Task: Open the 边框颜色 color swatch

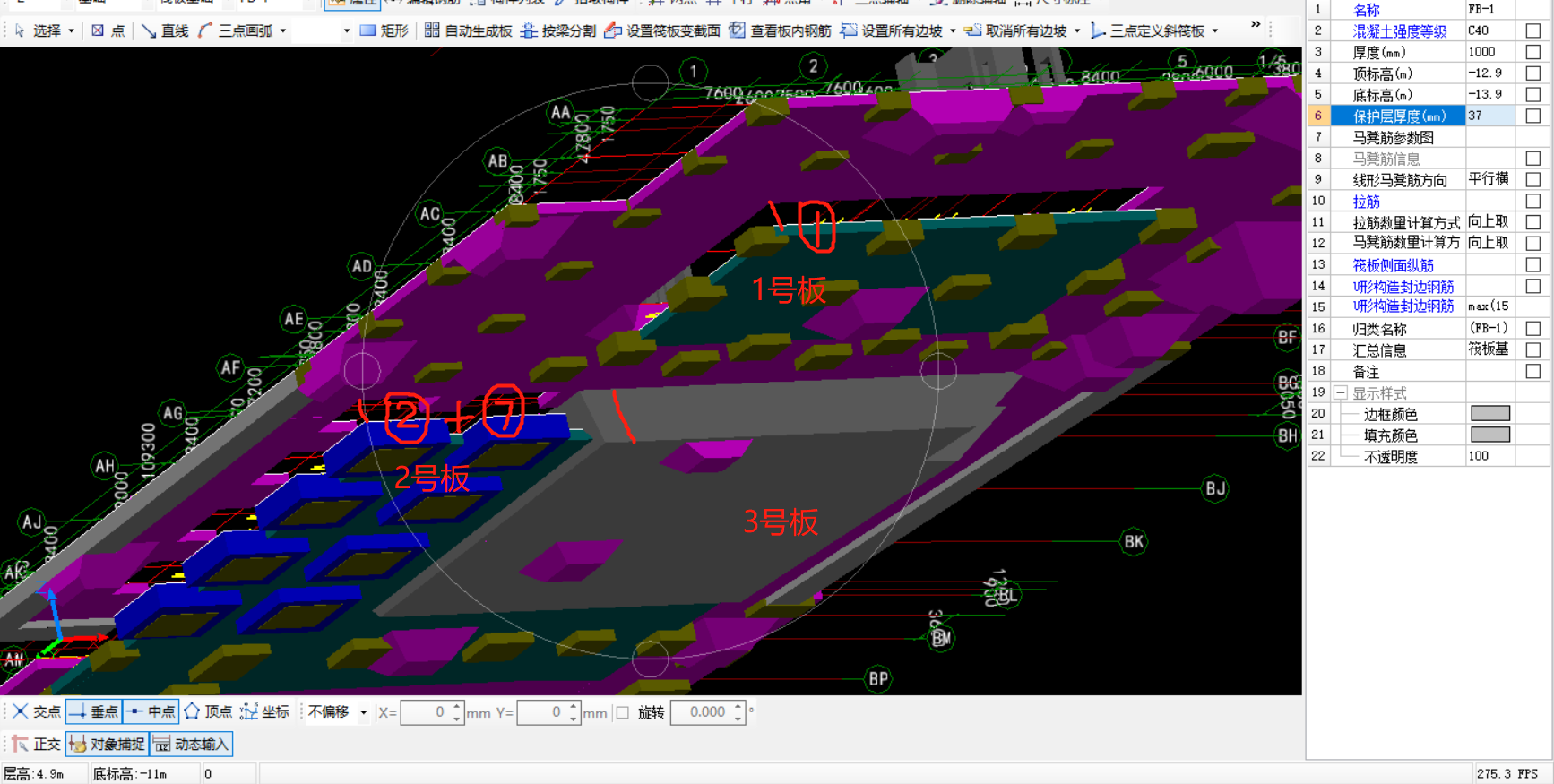Action: coord(1490,413)
